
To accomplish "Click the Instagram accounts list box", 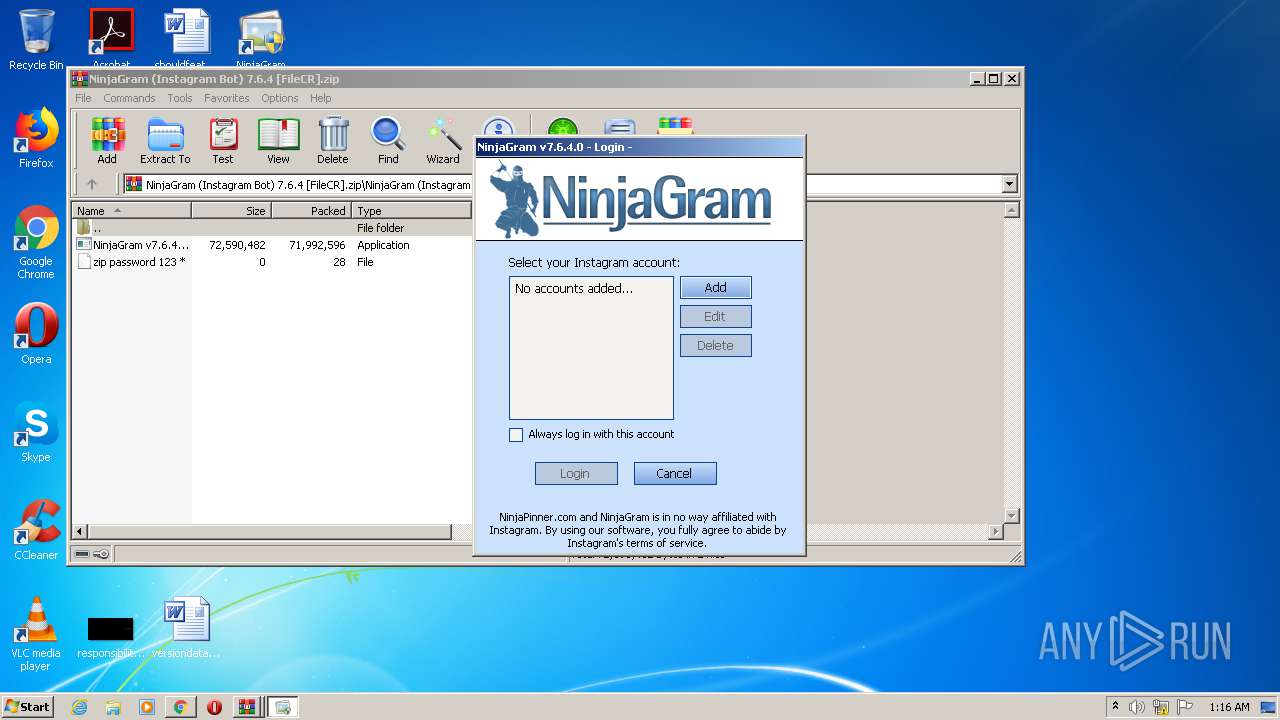I will pos(591,348).
